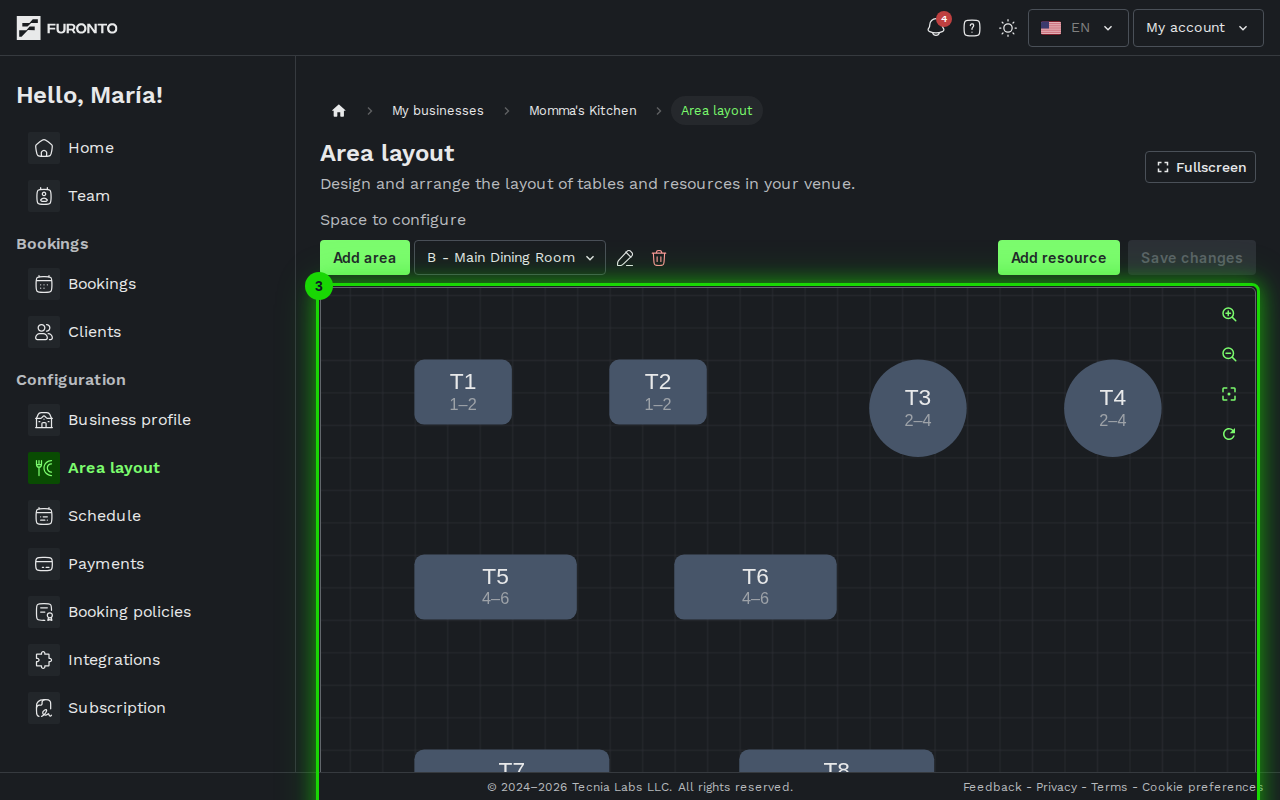Fit the layout to view icon
Image resolution: width=1280 pixels, height=800 pixels.
click(x=1230, y=394)
